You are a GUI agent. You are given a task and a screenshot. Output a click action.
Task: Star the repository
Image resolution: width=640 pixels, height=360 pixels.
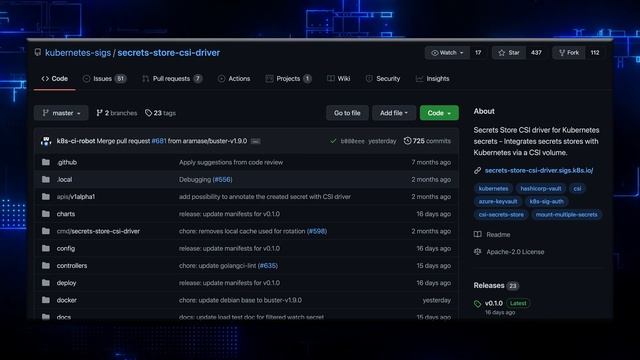(x=509, y=53)
